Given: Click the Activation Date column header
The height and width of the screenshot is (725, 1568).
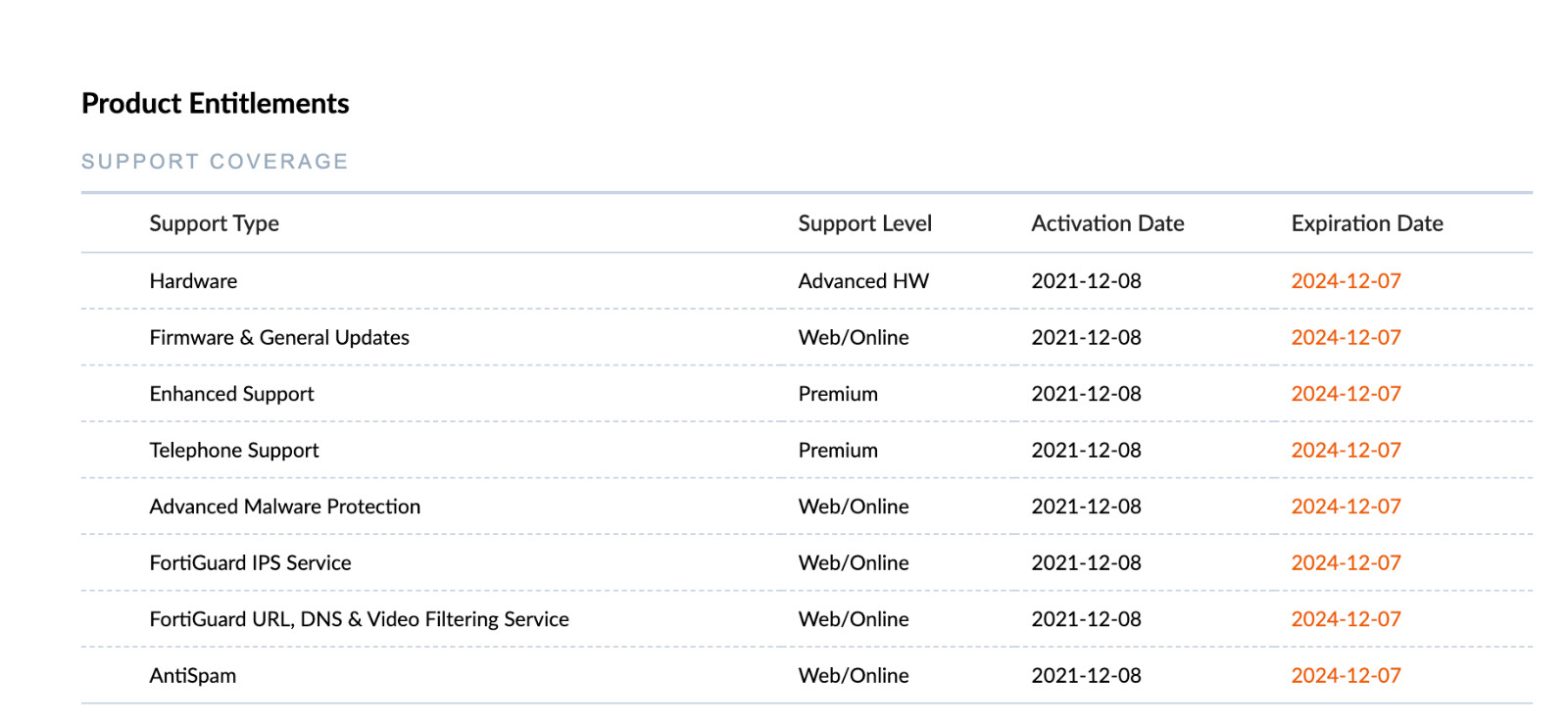Looking at the screenshot, I should click(x=1108, y=223).
